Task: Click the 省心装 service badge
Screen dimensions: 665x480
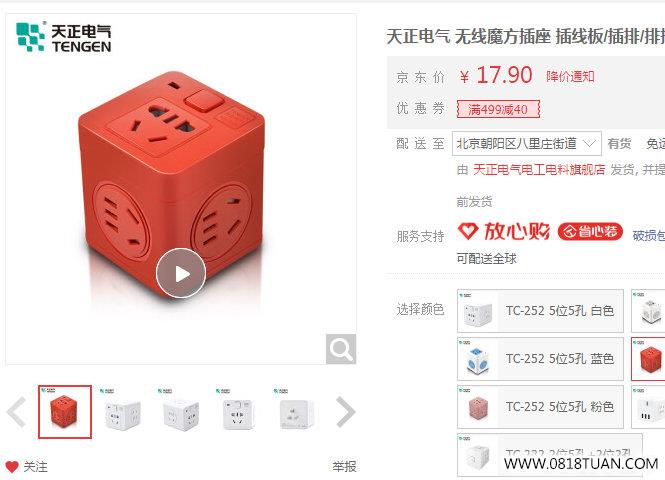Action: (590, 232)
